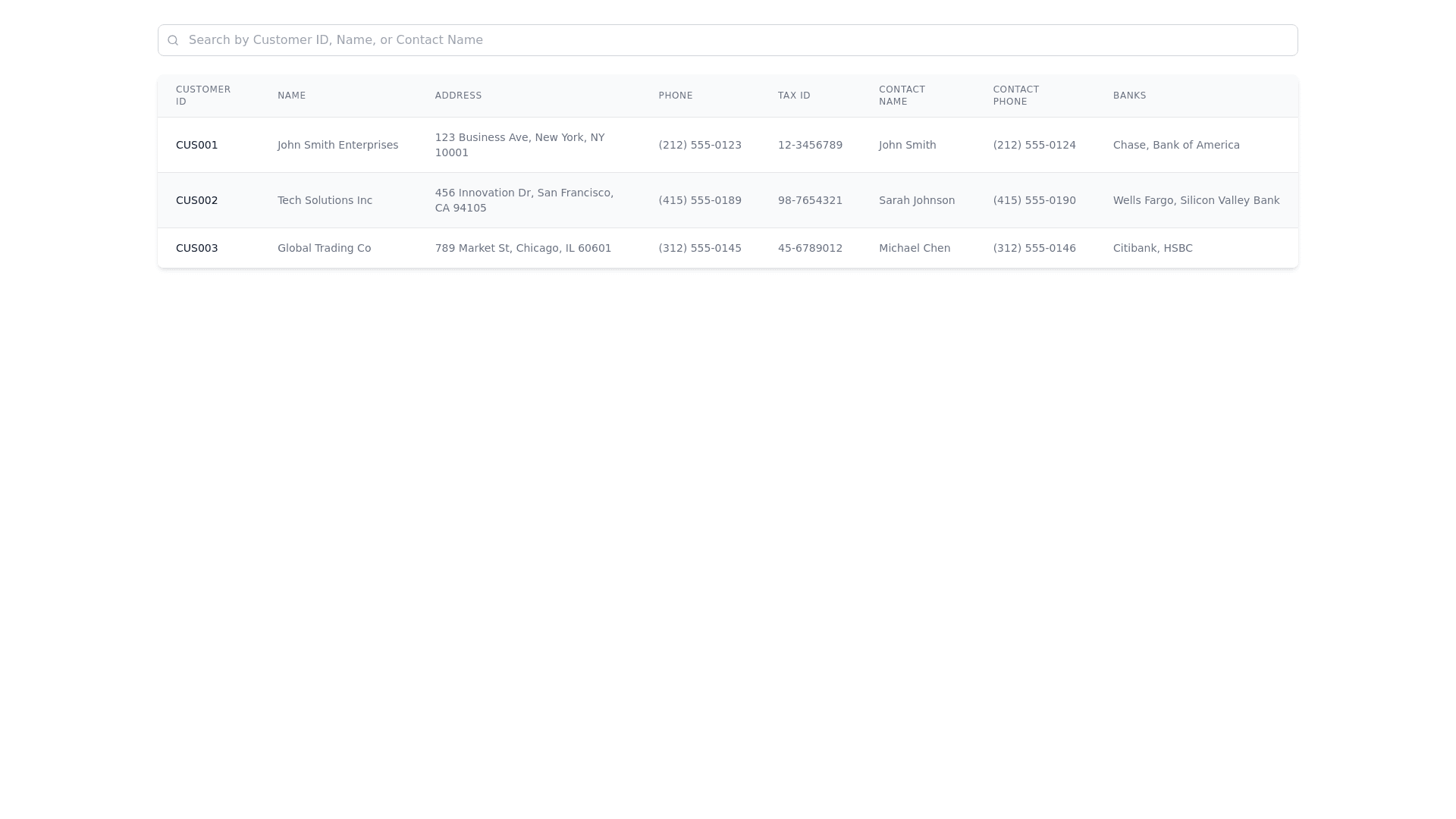Click the Address column header

coord(458,96)
